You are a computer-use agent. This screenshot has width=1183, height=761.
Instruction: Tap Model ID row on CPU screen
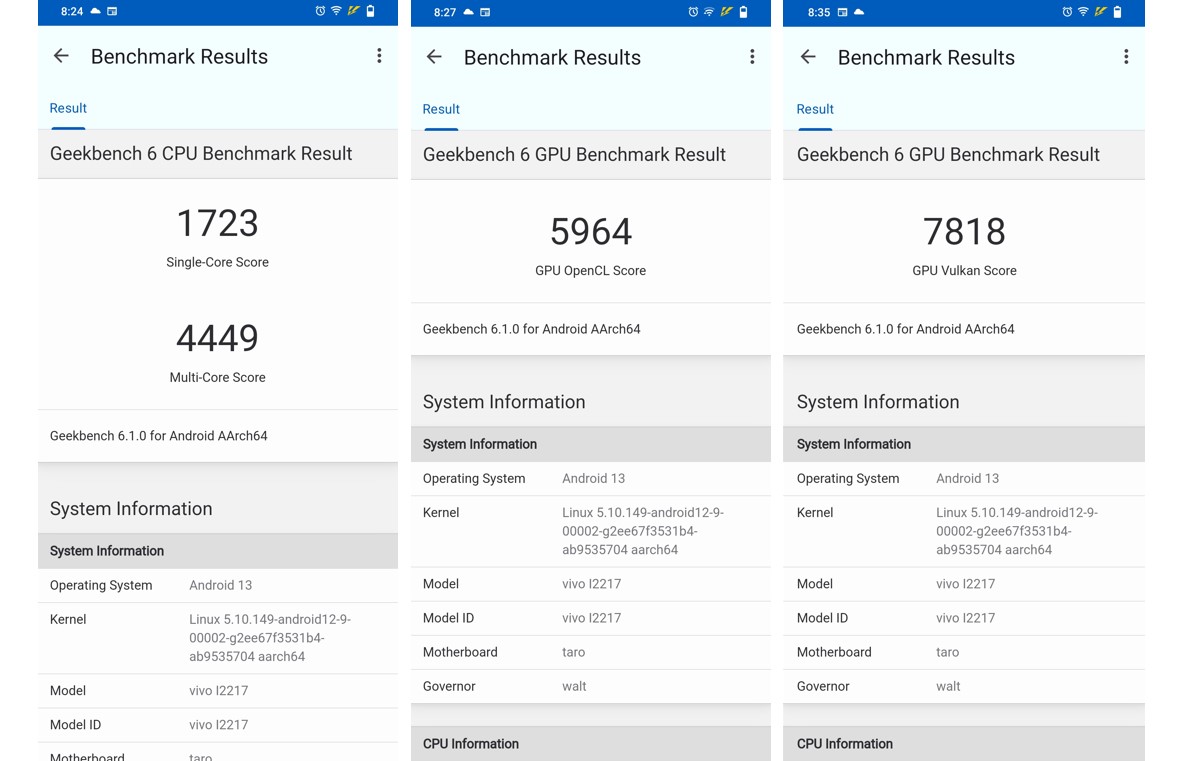[x=217, y=725]
